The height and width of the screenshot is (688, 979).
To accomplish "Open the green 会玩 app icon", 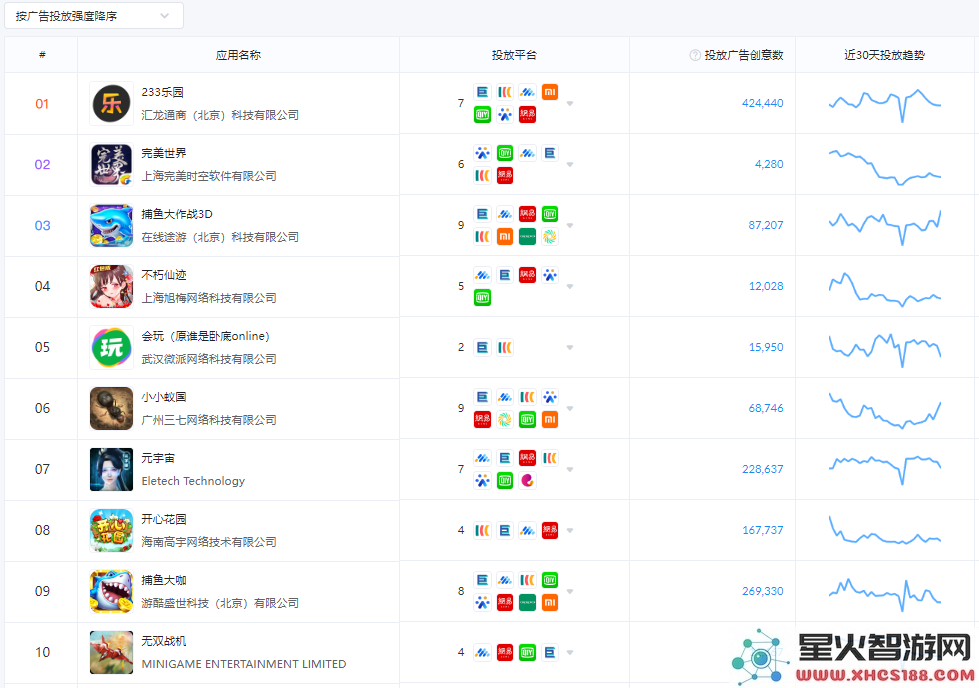I will click(x=111, y=347).
